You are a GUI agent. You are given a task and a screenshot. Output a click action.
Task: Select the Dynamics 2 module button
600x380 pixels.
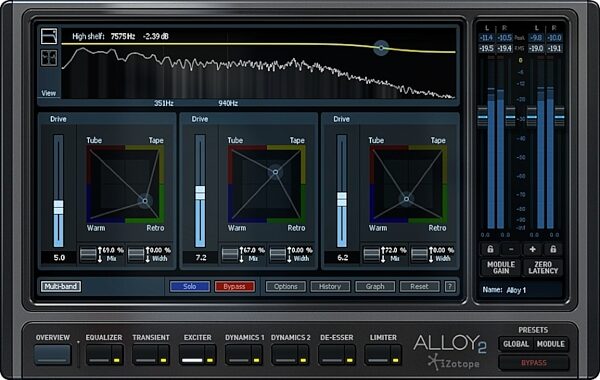pos(285,355)
